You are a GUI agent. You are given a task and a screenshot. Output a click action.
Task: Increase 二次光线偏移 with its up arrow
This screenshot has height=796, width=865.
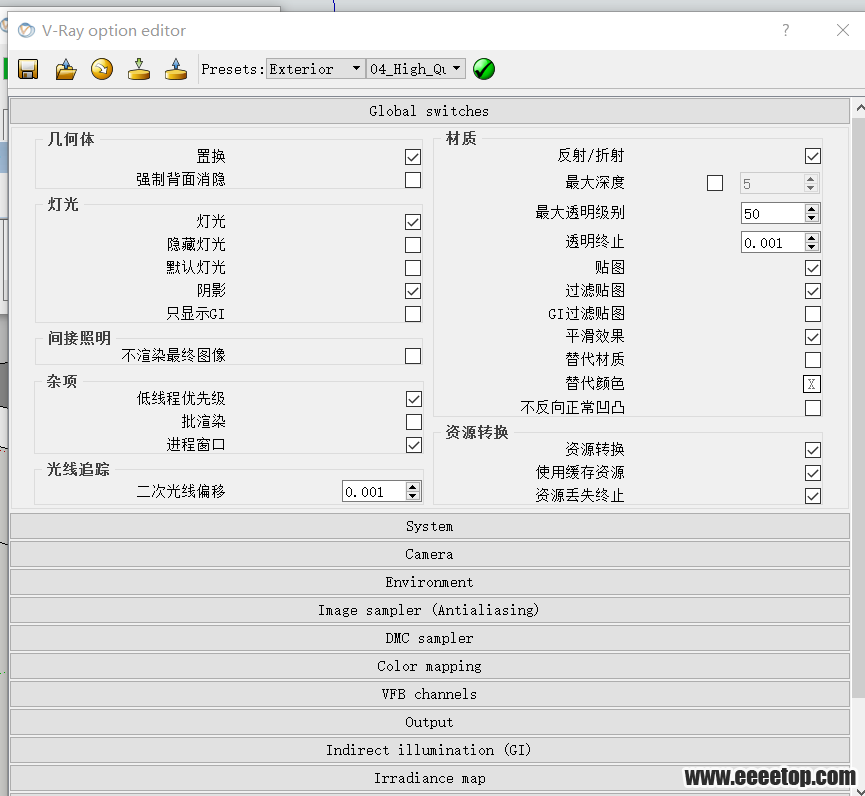coord(413,487)
